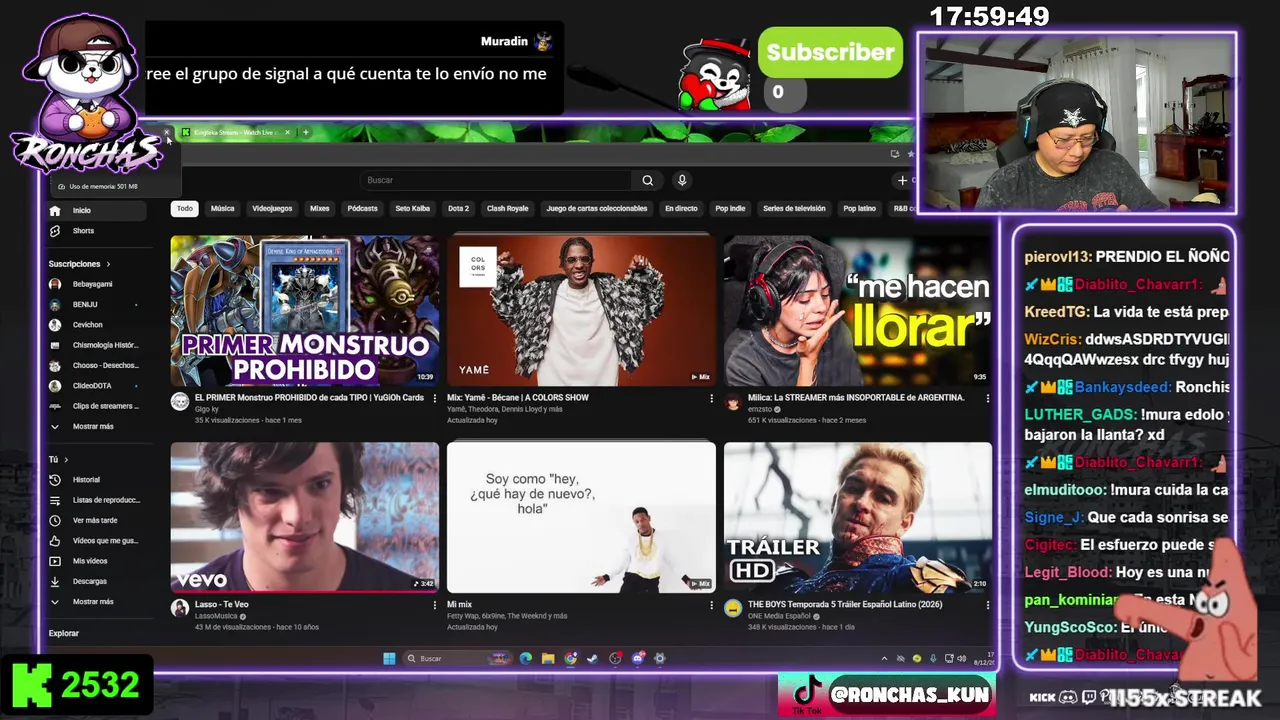Screen dimensions: 1280x720
Task: Click the ONE Media Español channel avatar
Action: tap(733, 609)
